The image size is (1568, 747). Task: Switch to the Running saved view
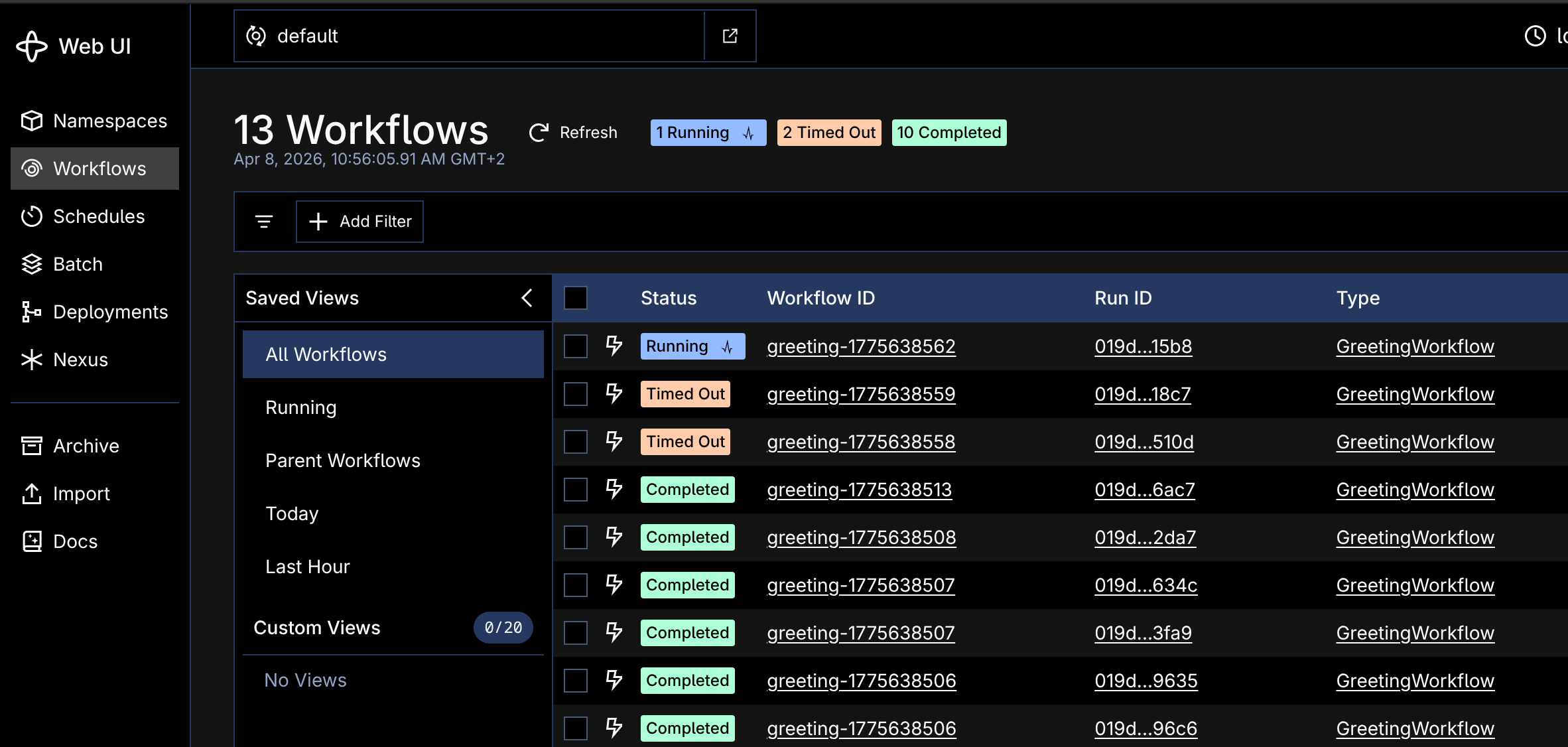pyautogui.click(x=300, y=407)
